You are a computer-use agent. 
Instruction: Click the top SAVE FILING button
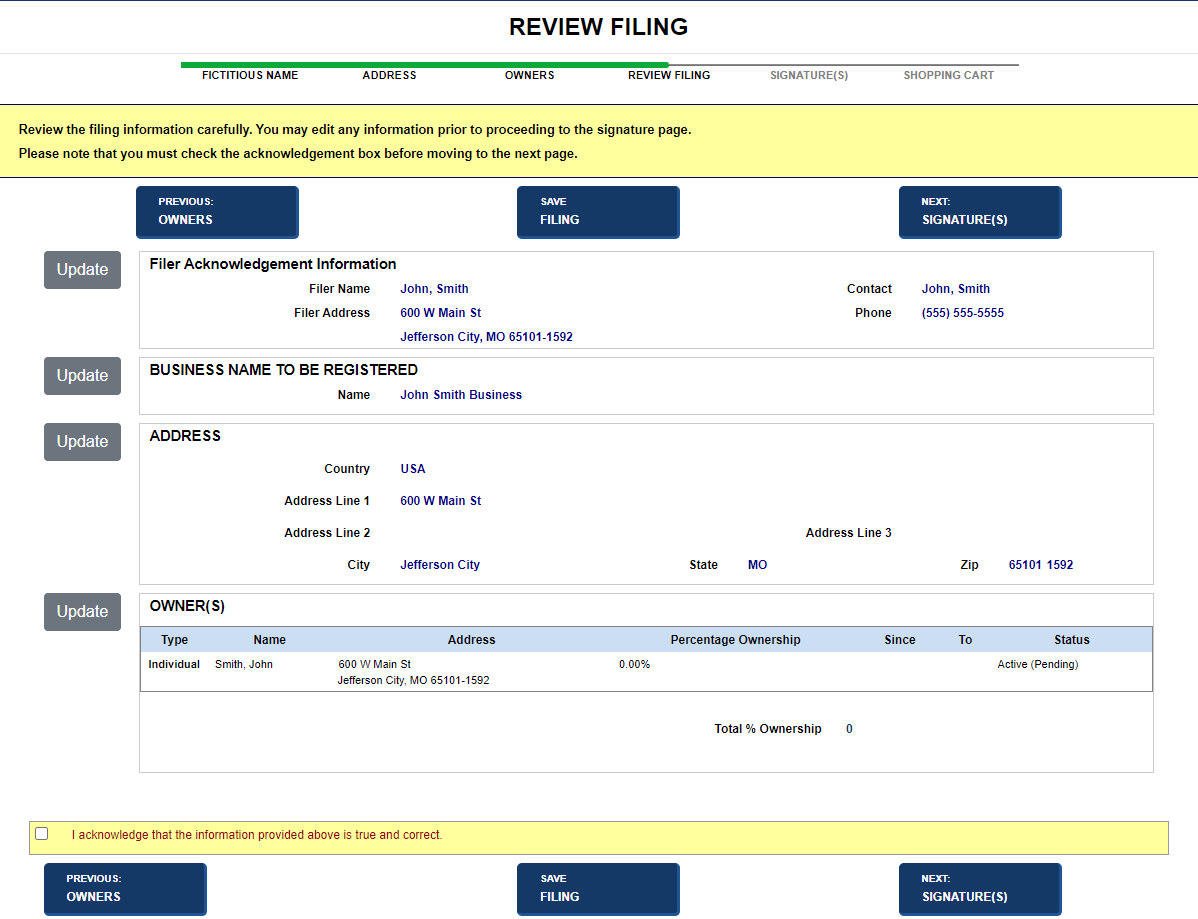[598, 212]
